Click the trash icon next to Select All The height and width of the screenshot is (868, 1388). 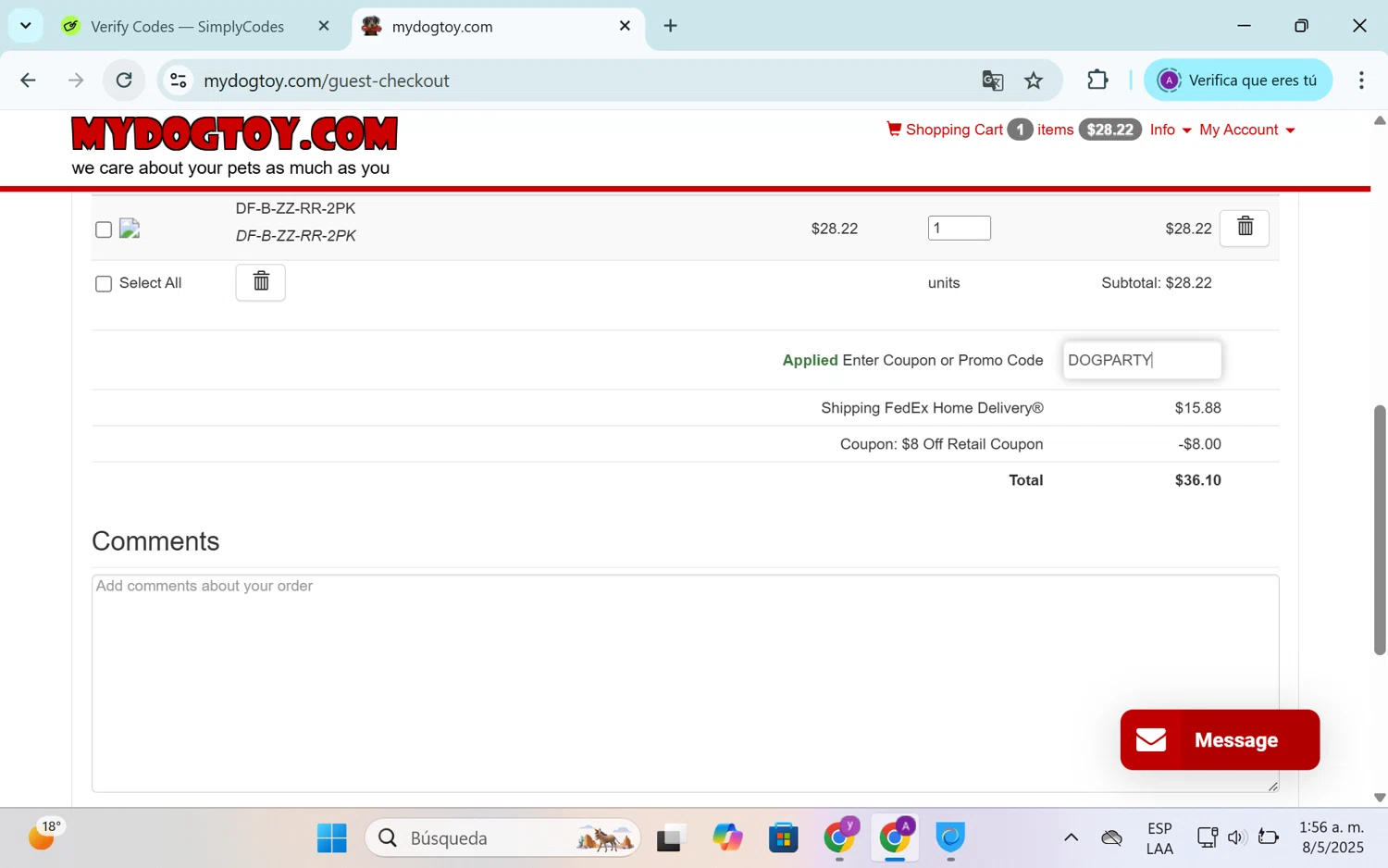click(261, 282)
